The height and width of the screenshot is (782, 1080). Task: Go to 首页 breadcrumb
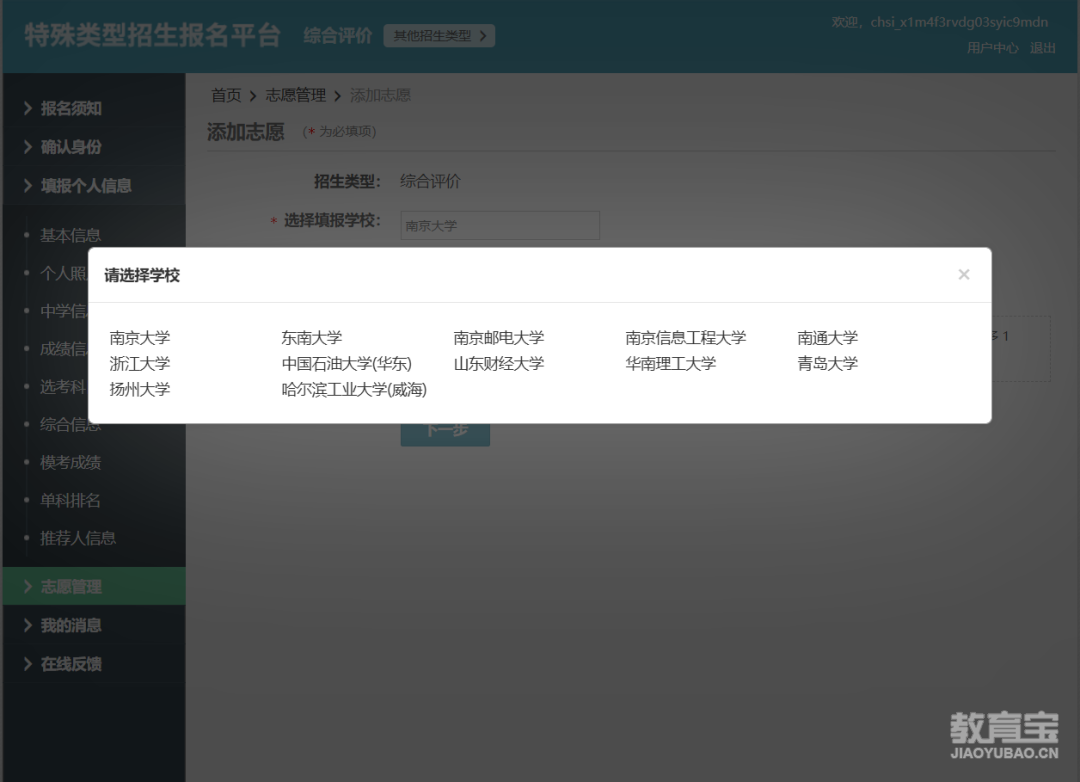click(x=226, y=95)
